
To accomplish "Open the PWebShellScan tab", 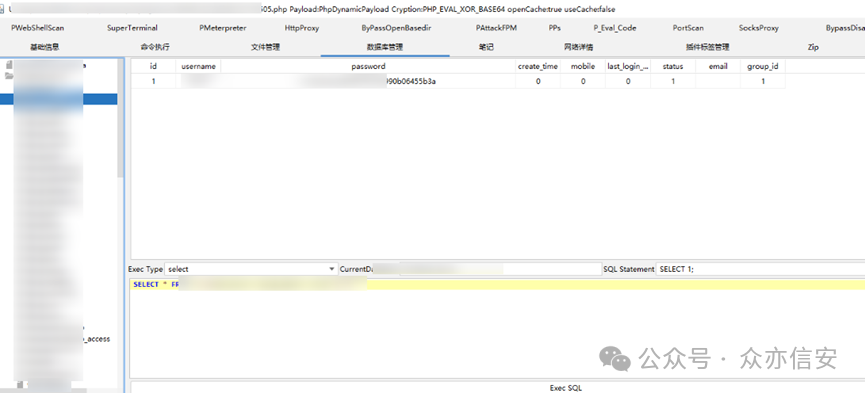I will click(x=38, y=28).
